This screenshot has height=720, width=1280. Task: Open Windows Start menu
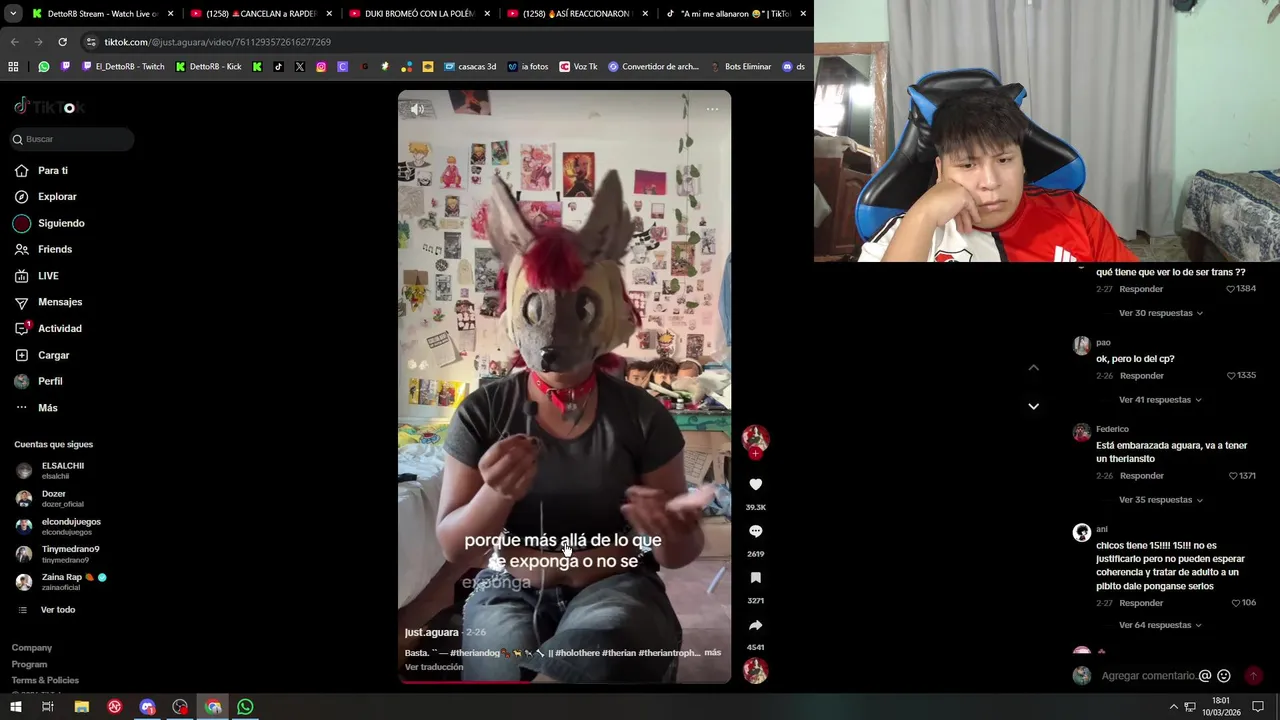(x=16, y=707)
